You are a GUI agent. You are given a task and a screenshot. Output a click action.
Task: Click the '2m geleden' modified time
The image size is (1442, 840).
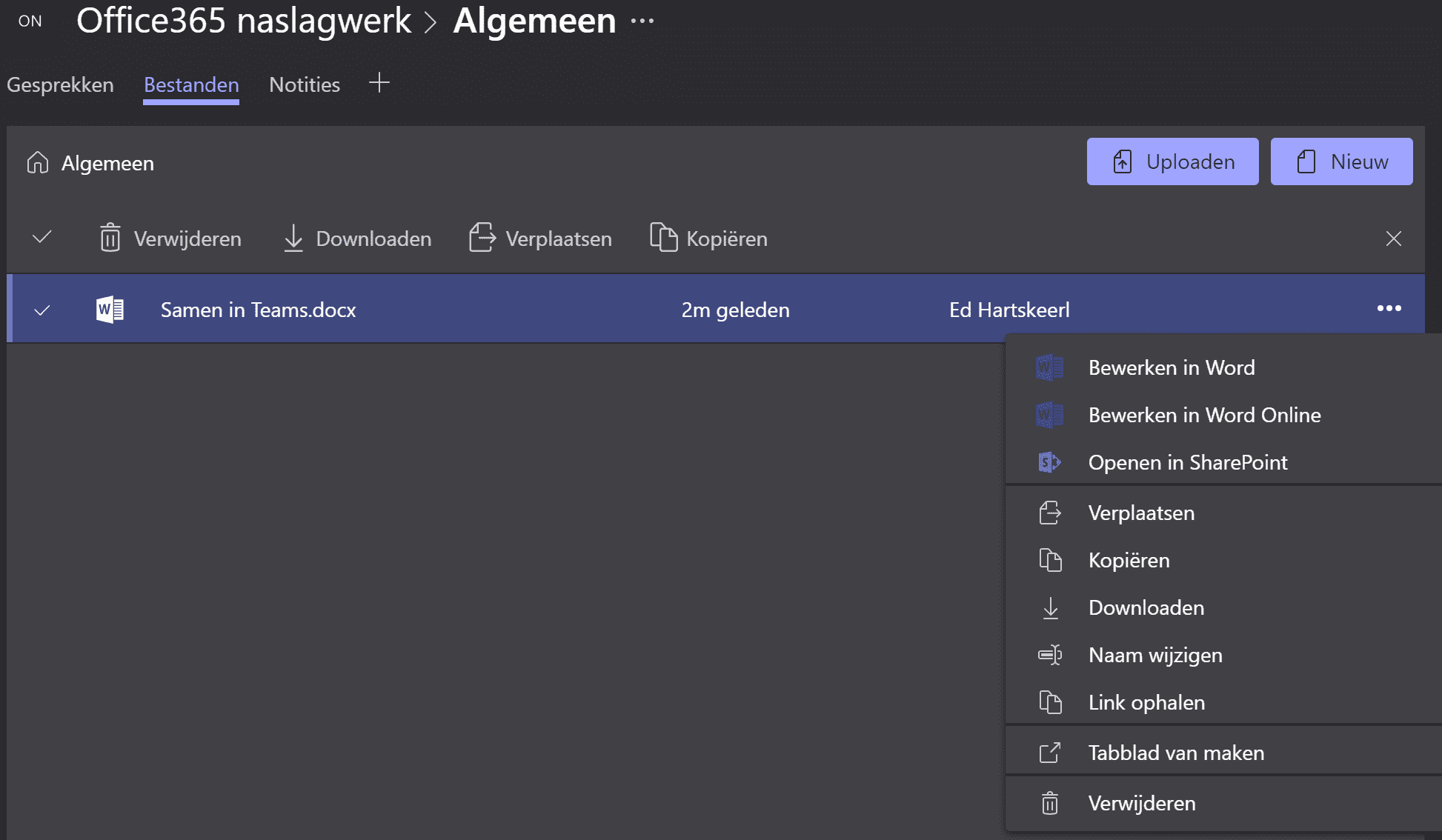pos(735,310)
